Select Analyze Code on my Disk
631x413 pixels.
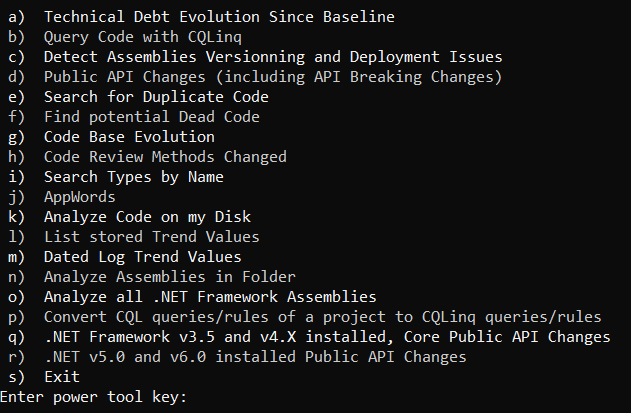click(147, 217)
